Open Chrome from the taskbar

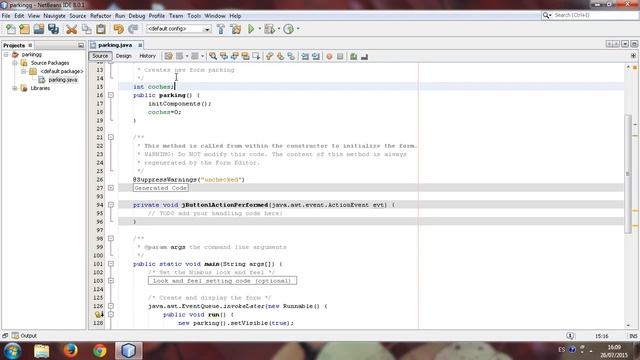100,351
